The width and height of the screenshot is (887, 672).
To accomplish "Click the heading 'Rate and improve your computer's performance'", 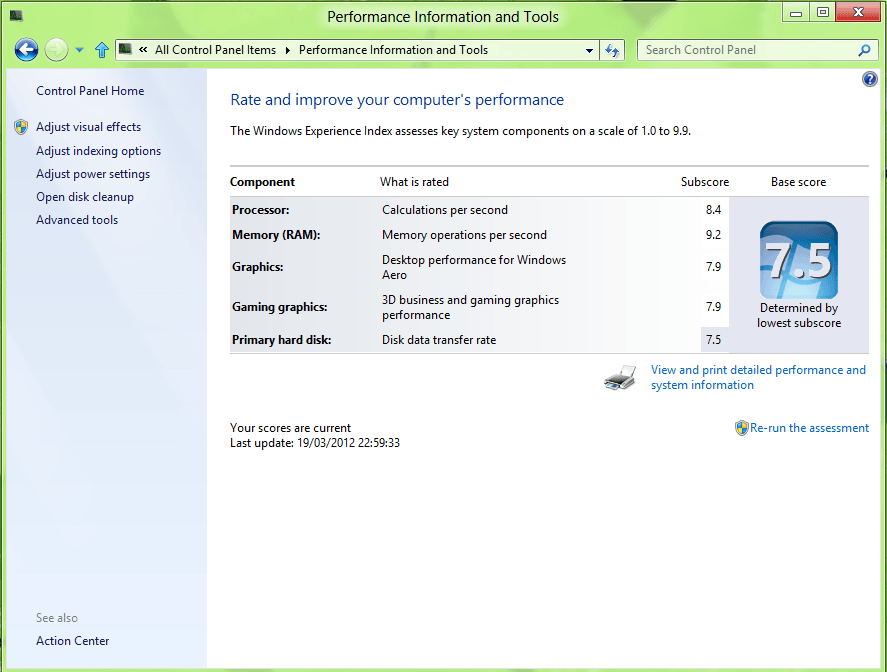I will coord(397,100).
